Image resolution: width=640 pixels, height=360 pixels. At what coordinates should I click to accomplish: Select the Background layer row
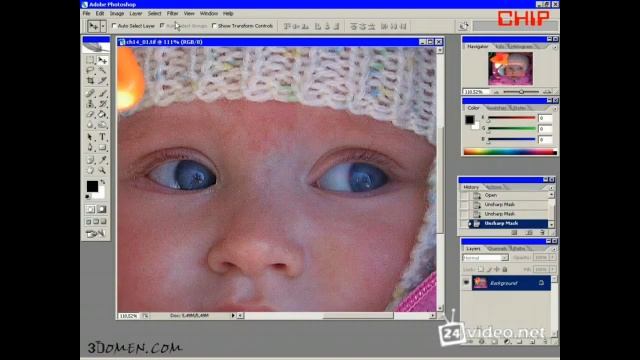click(x=511, y=283)
